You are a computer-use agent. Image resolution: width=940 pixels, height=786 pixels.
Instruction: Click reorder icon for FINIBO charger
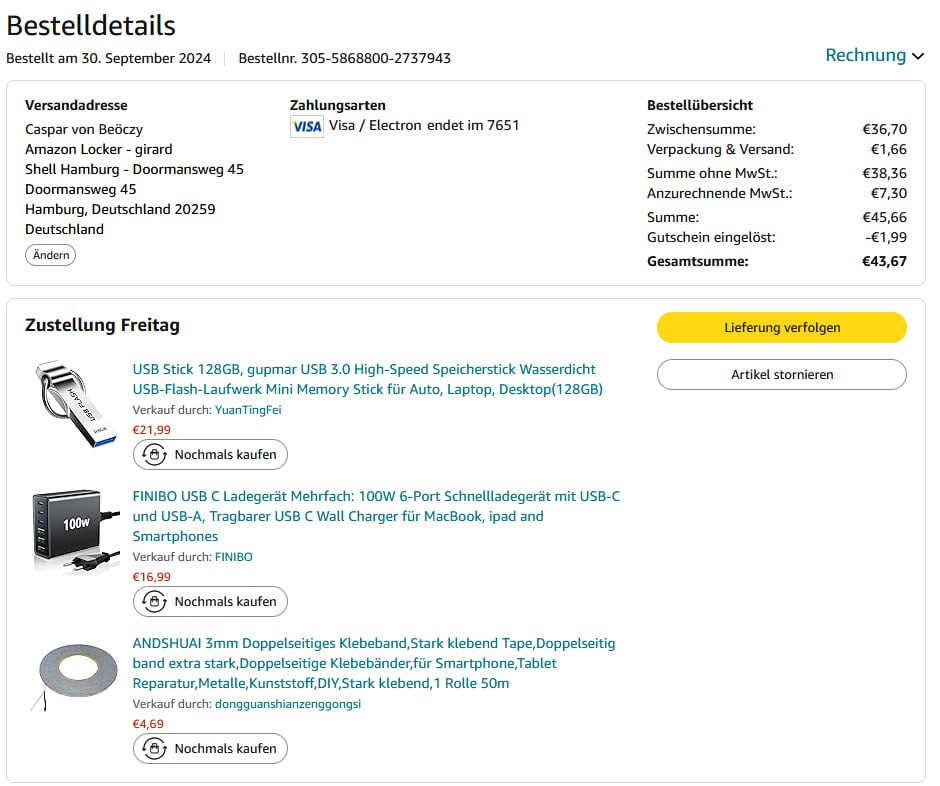[154, 602]
